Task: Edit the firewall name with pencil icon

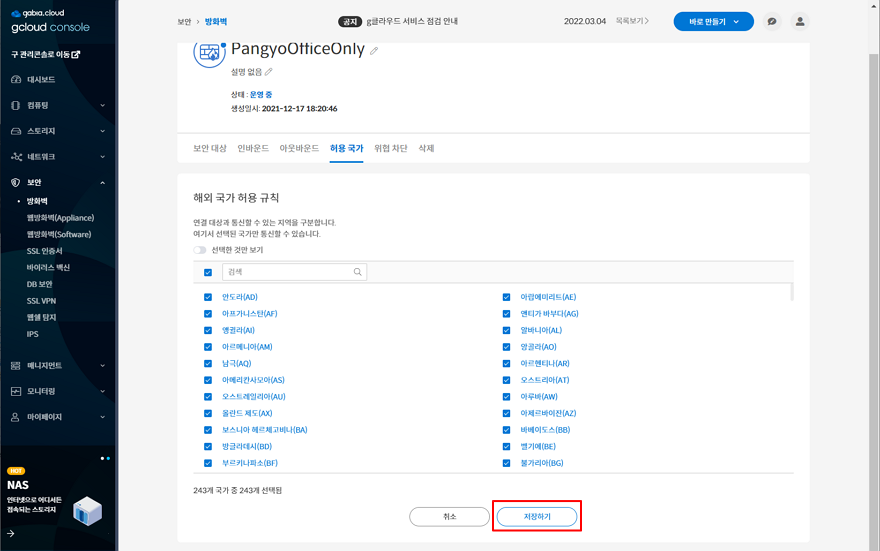Action: [x=374, y=50]
